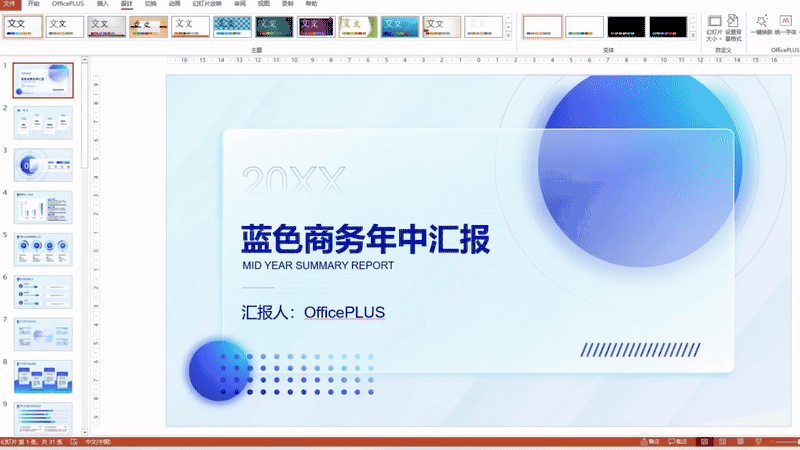Click the slide panel scroll-up arrow

[x=84, y=60]
